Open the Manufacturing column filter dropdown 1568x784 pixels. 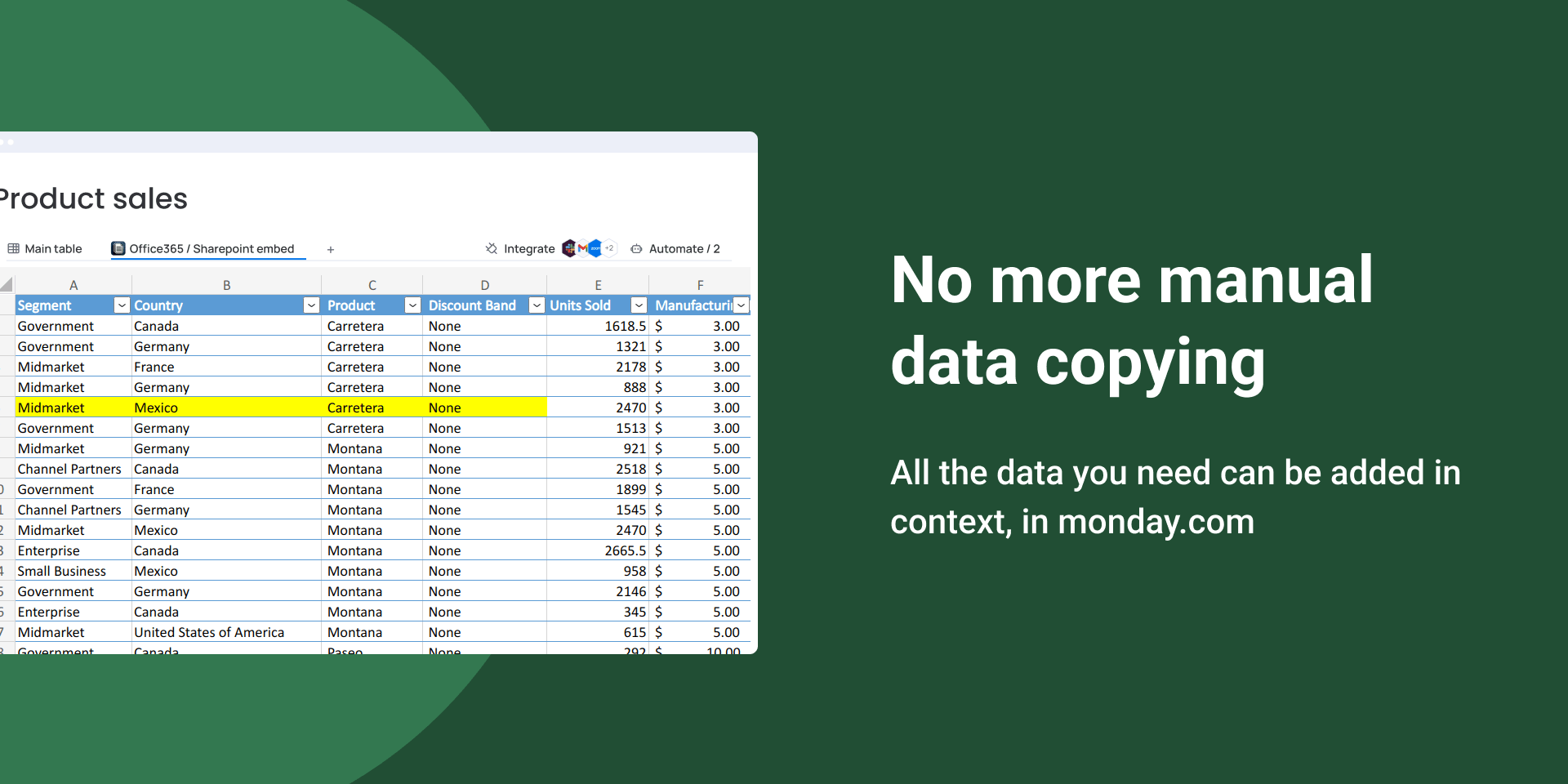[x=741, y=305]
